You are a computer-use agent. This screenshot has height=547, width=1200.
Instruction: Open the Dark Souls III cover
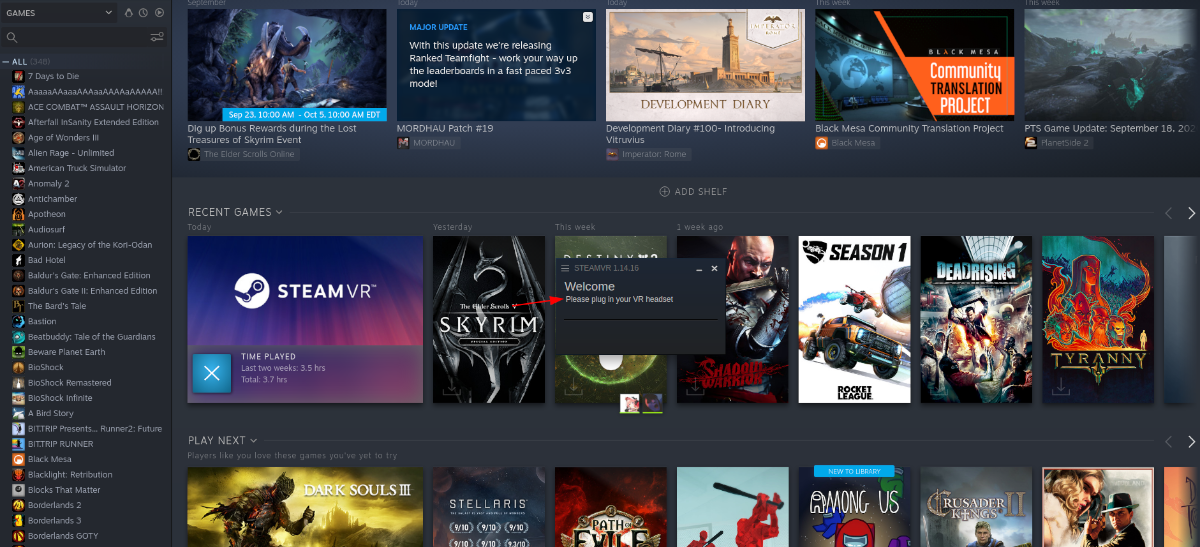point(305,507)
